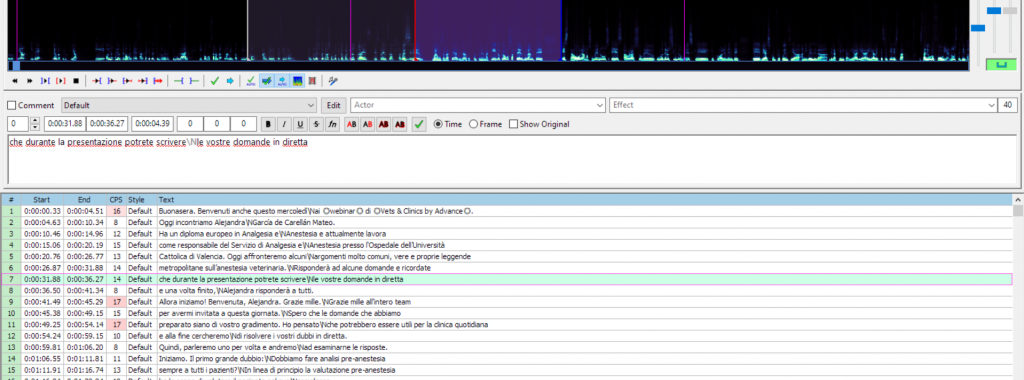1024x380 pixels.
Task: Toggle spectrum analyzer display mode
Action: click(x=297, y=81)
